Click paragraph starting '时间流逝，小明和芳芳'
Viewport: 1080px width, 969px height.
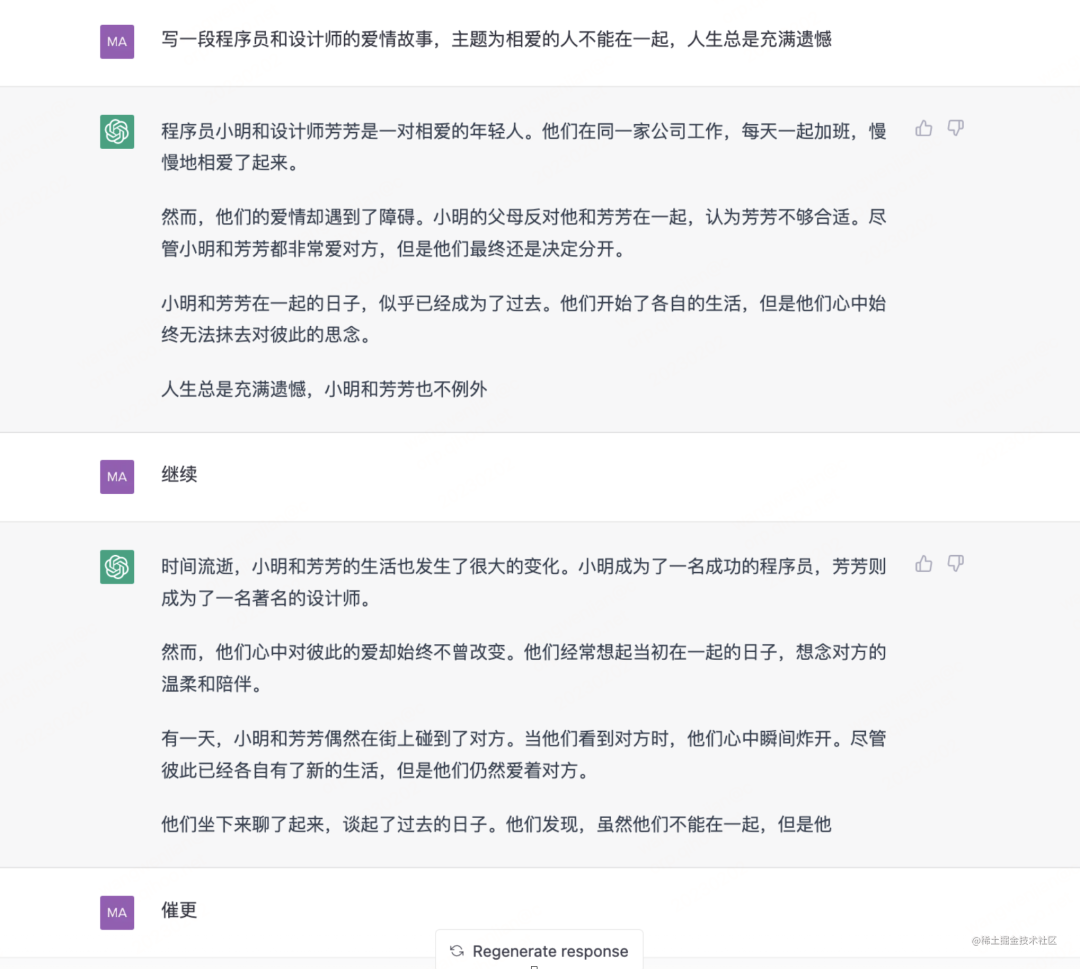click(523, 582)
